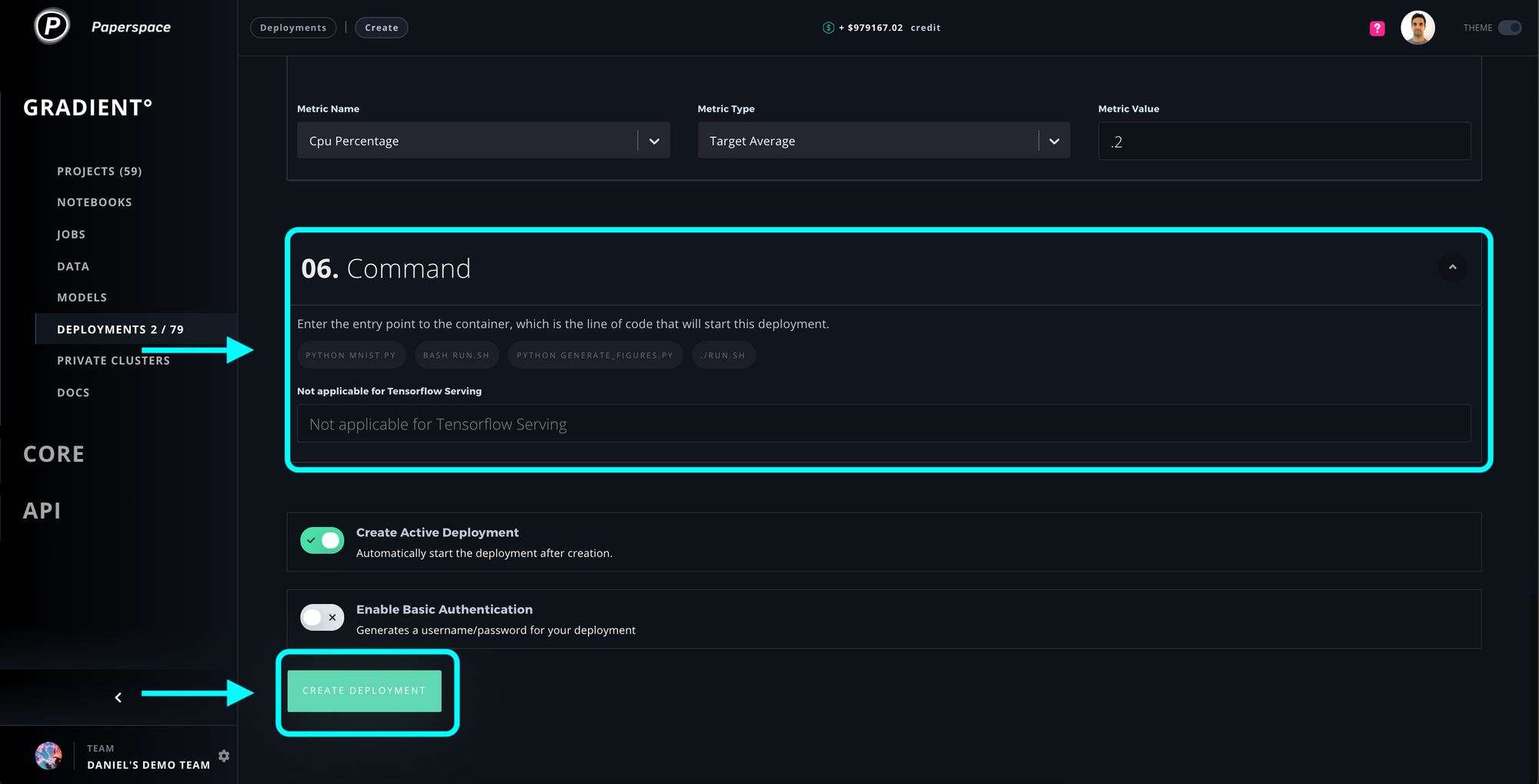The width and height of the screenshot is (1539, 784).
Task: Open the pink help question mark icon
Action: click(1377, 28)
